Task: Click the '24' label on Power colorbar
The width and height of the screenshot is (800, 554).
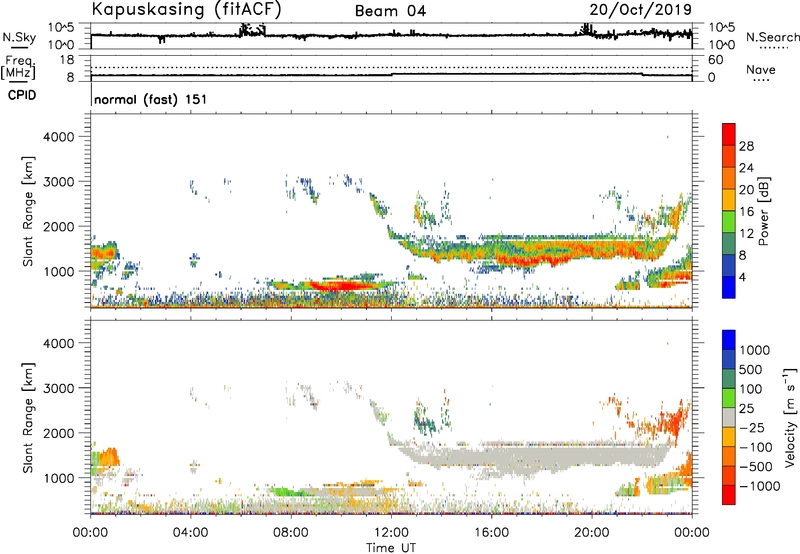Action: (746, 168)
